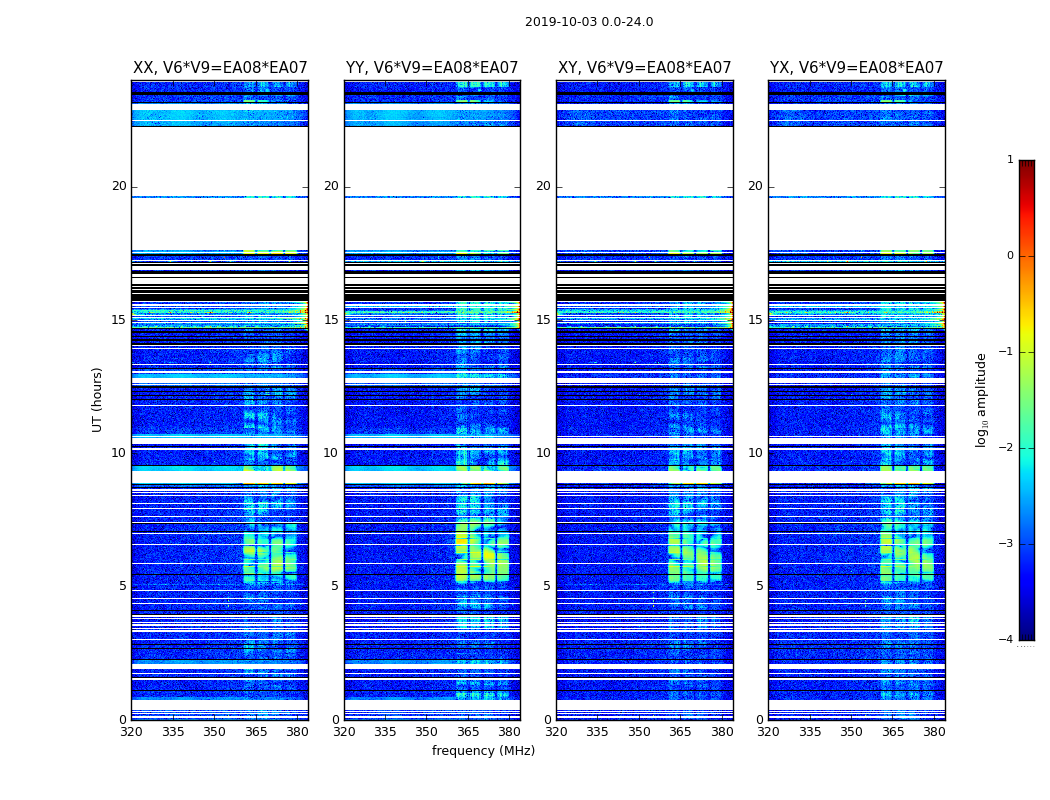Click the 365 tick under the XX panel

coord(256,731)
